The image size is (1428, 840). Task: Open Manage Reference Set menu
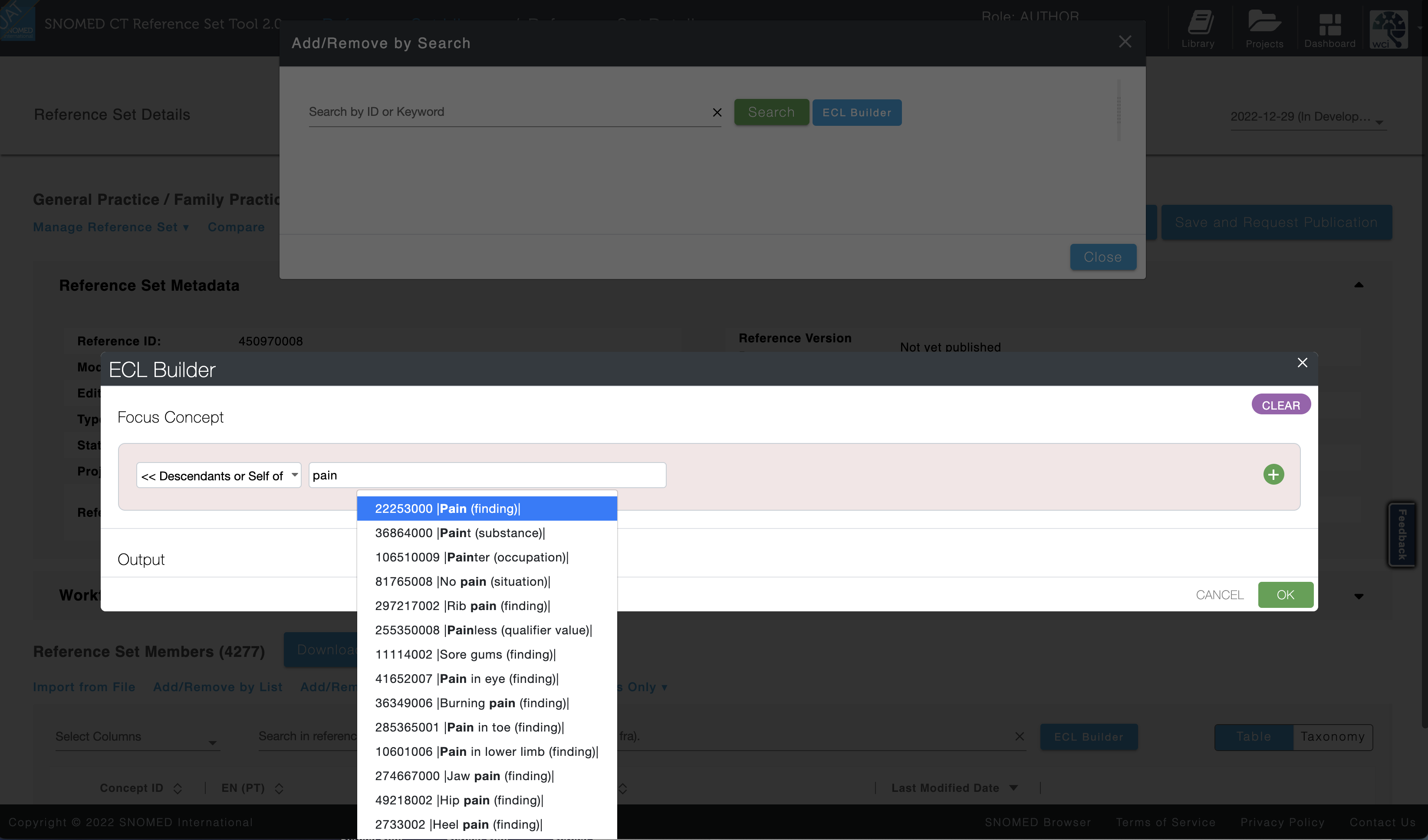coord(111,227)
